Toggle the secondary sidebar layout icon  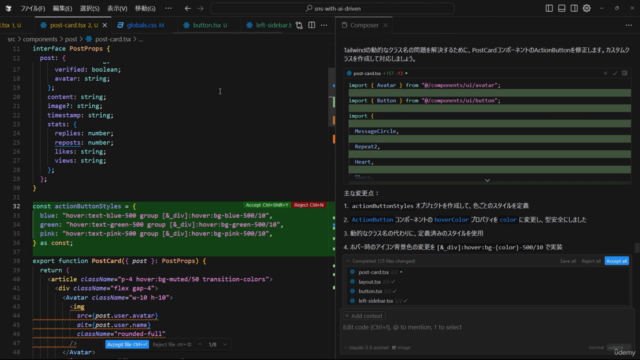pos(574,8)
